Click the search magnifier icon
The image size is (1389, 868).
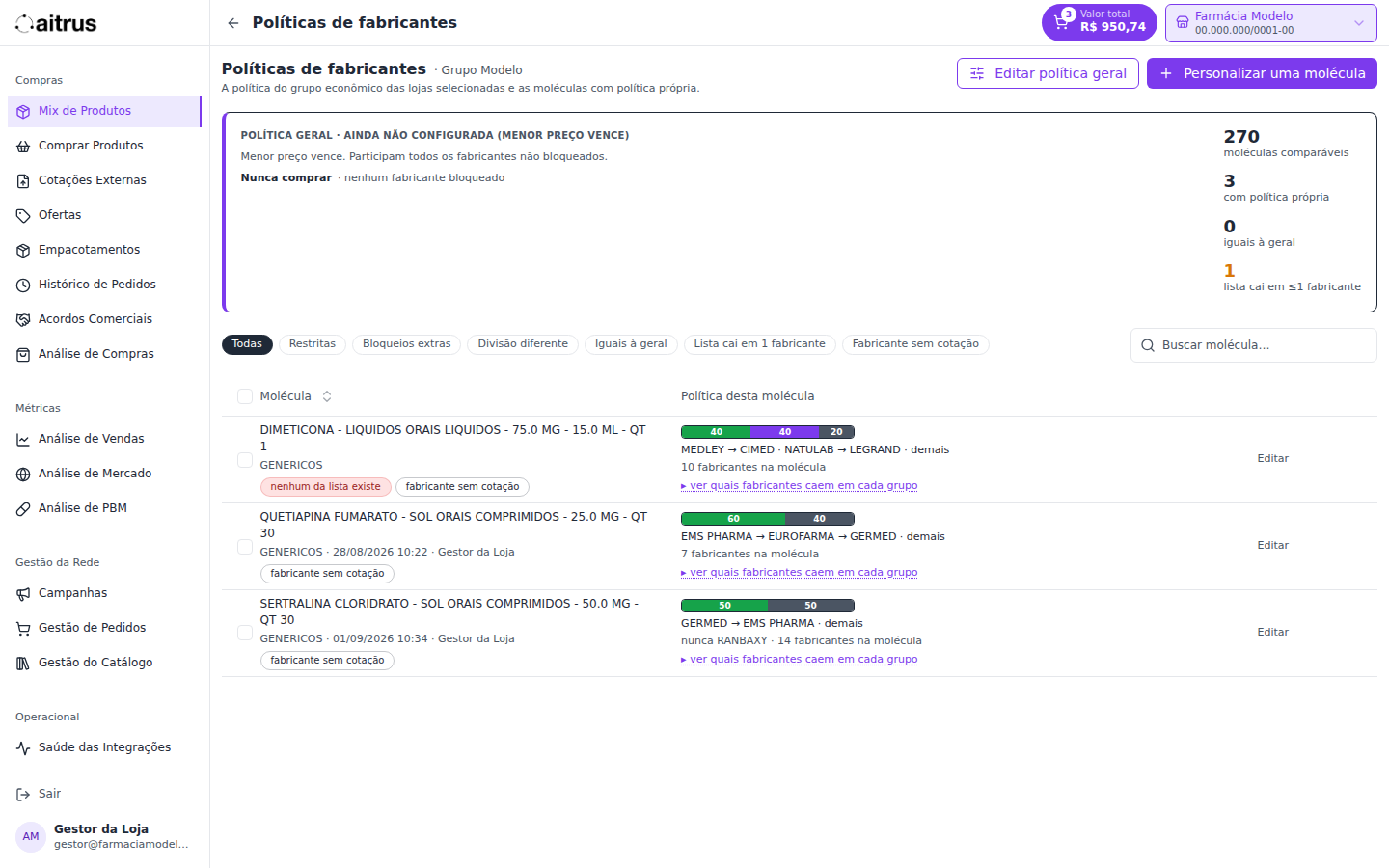pos(1148,345)
